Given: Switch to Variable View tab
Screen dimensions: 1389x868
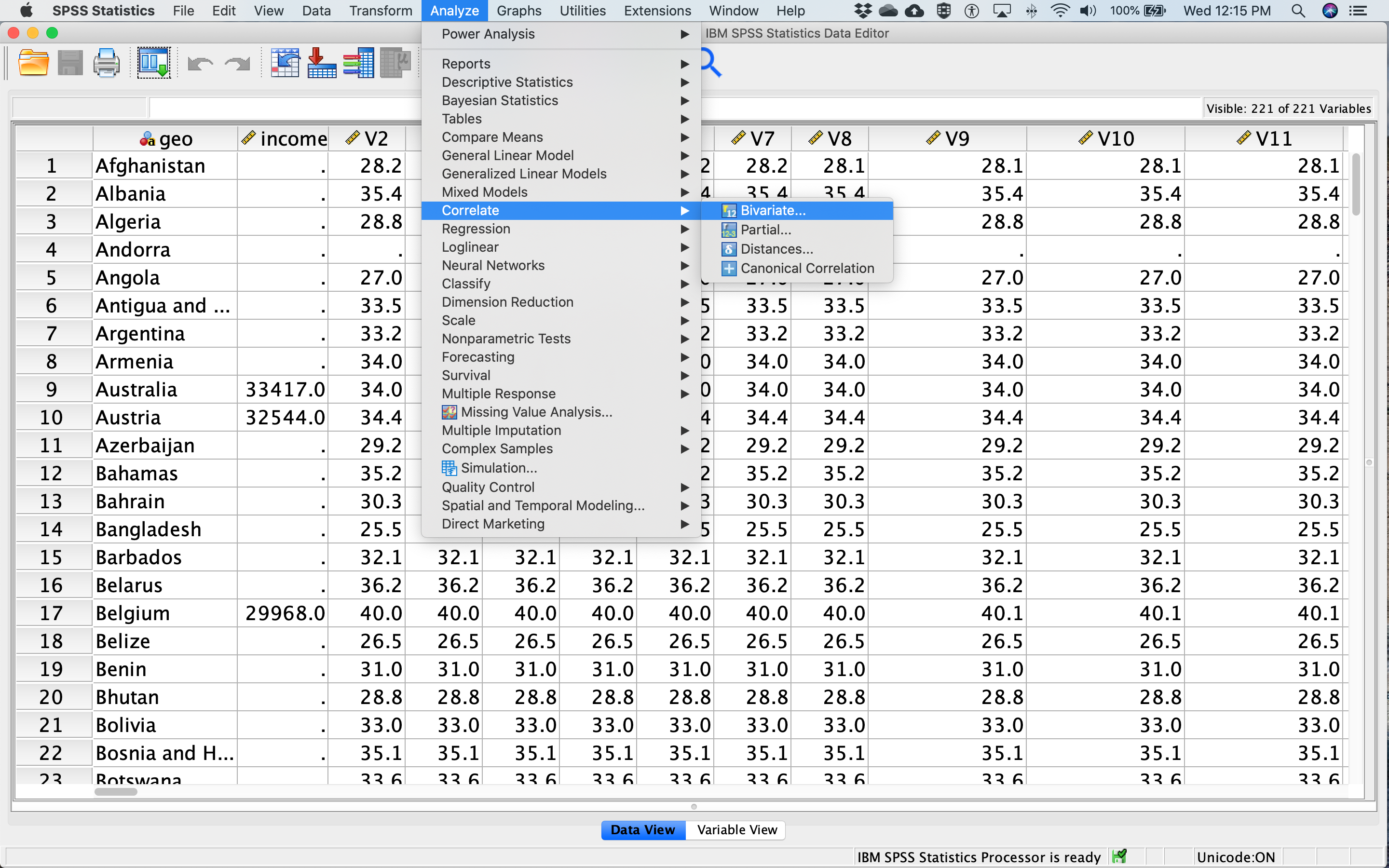Looking at the screenshot, I should coord(736,830).
